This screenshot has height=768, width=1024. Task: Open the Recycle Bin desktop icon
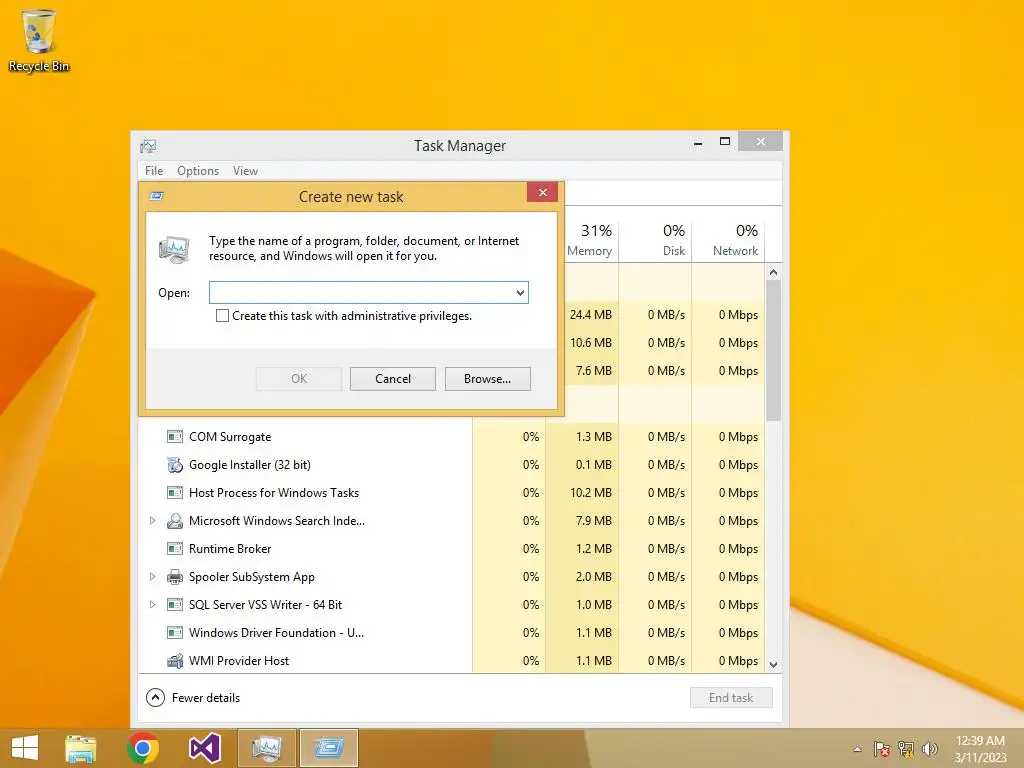(x=39, y=39)
